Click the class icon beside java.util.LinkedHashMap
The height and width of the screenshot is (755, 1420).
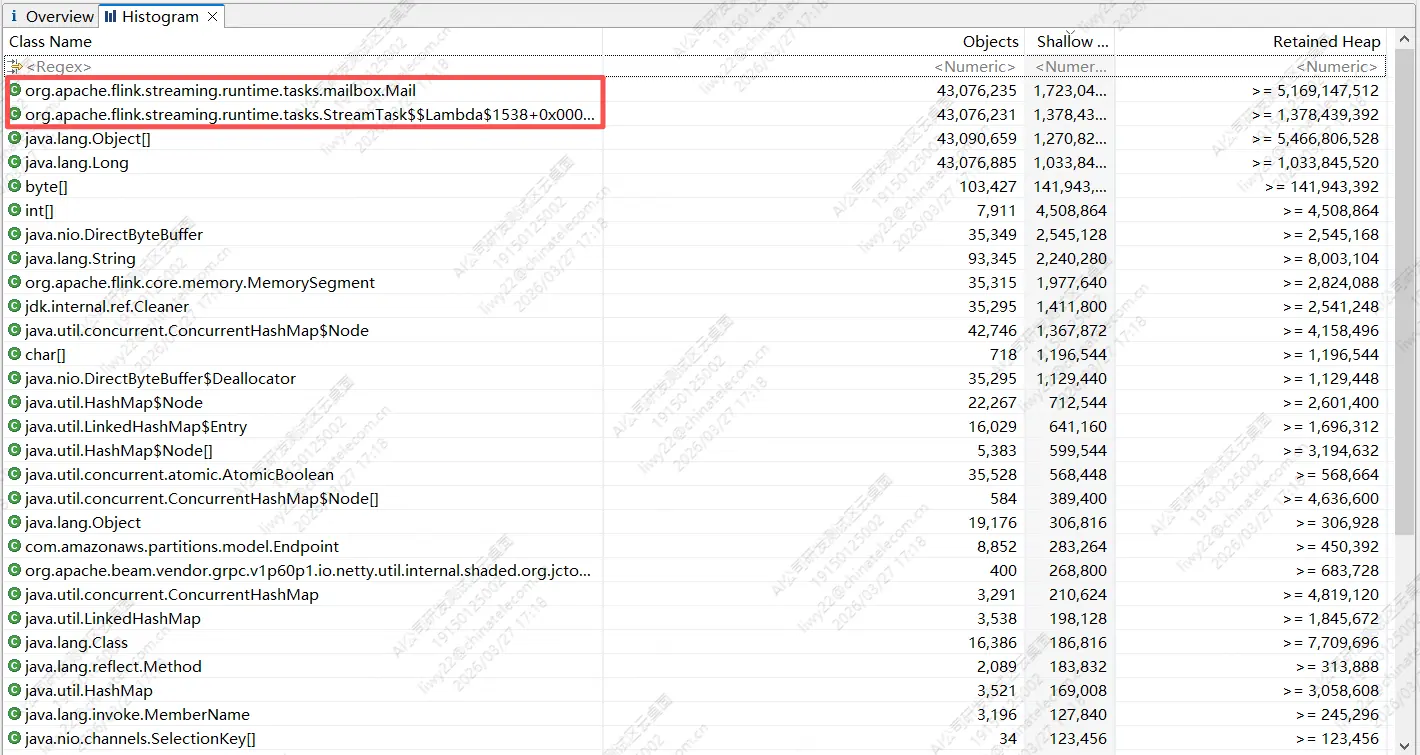15,618
